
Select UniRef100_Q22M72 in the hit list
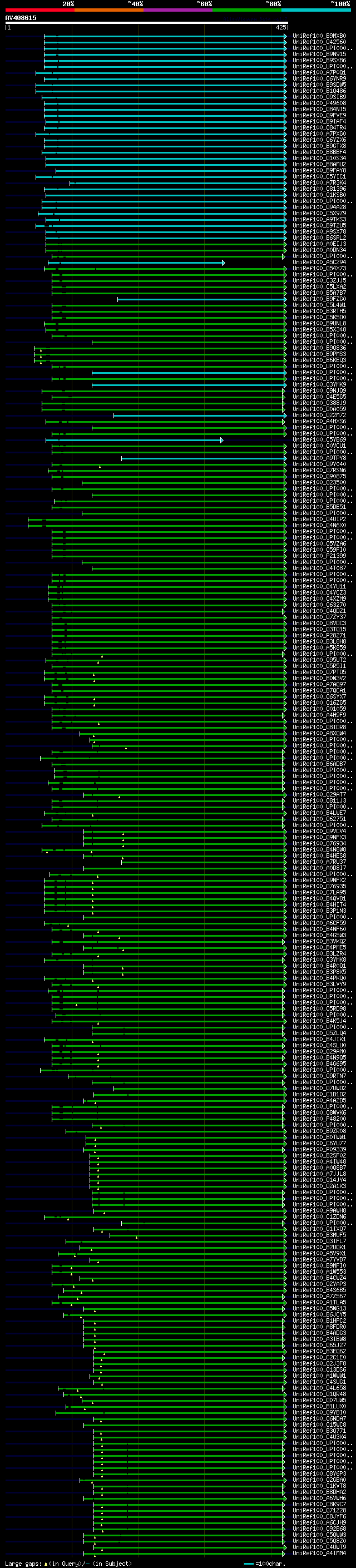[x=319, y=416]
